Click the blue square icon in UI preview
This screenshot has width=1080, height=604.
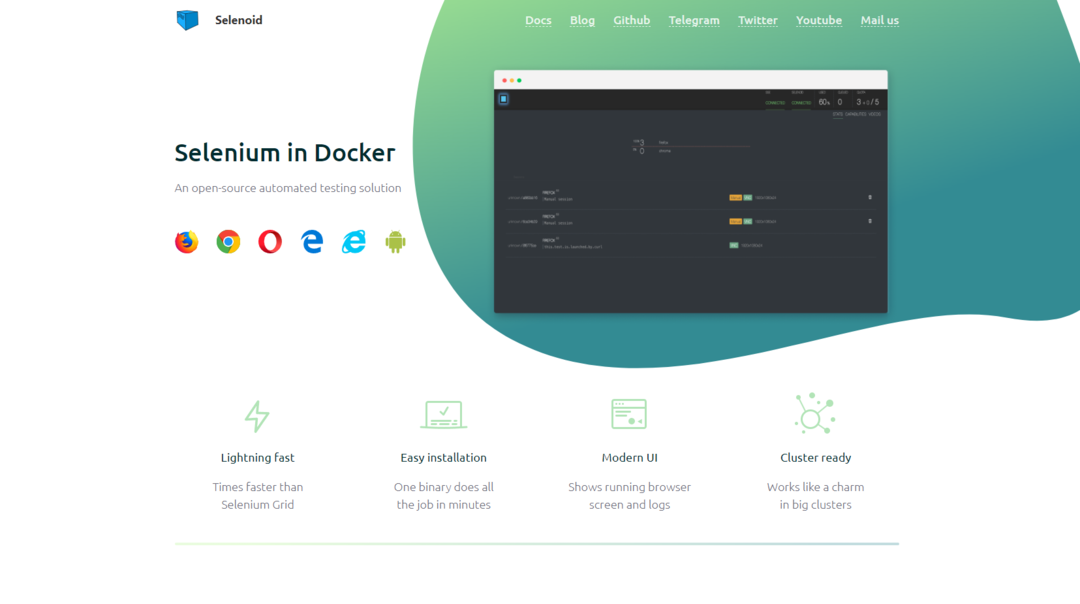coord(503,99)
